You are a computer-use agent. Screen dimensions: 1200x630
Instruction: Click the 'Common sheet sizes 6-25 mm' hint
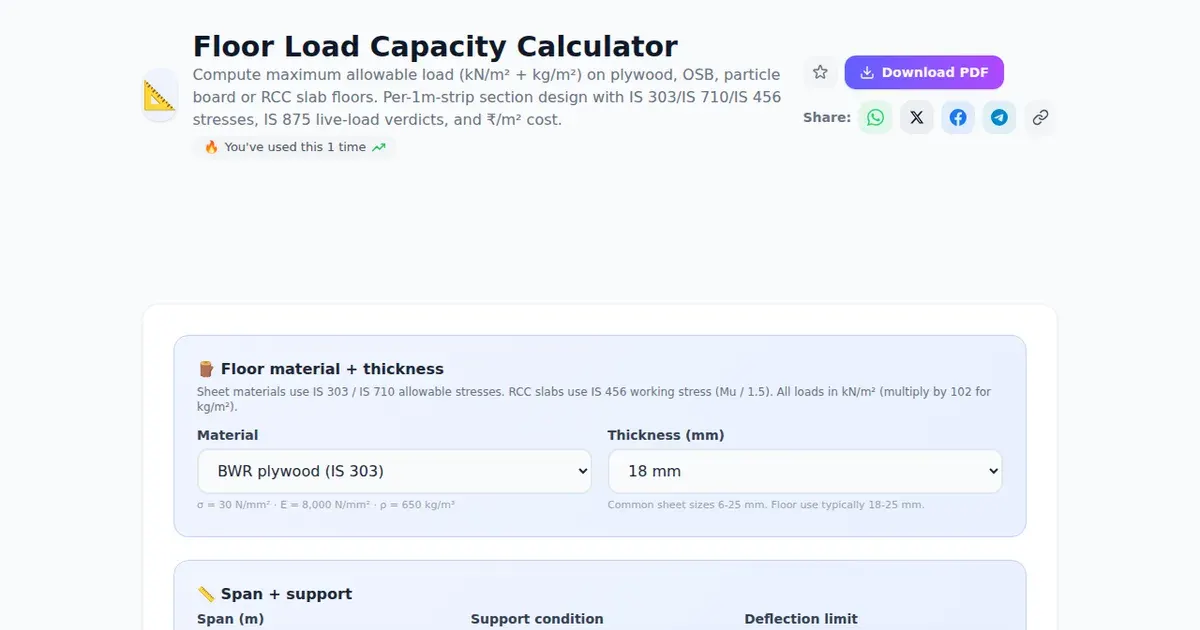[766, 505]
